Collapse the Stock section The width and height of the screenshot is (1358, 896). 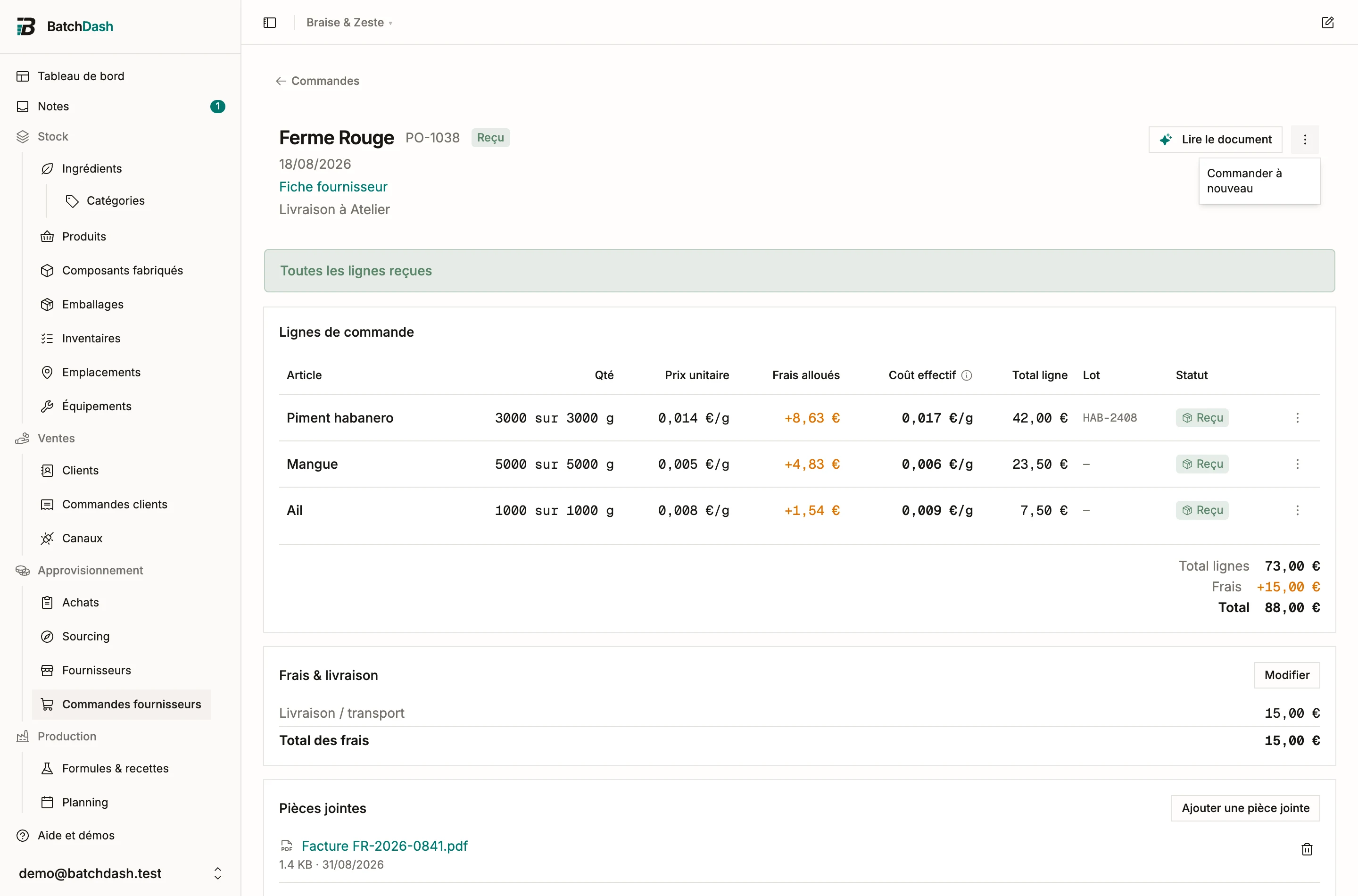[x=52, y=137]
